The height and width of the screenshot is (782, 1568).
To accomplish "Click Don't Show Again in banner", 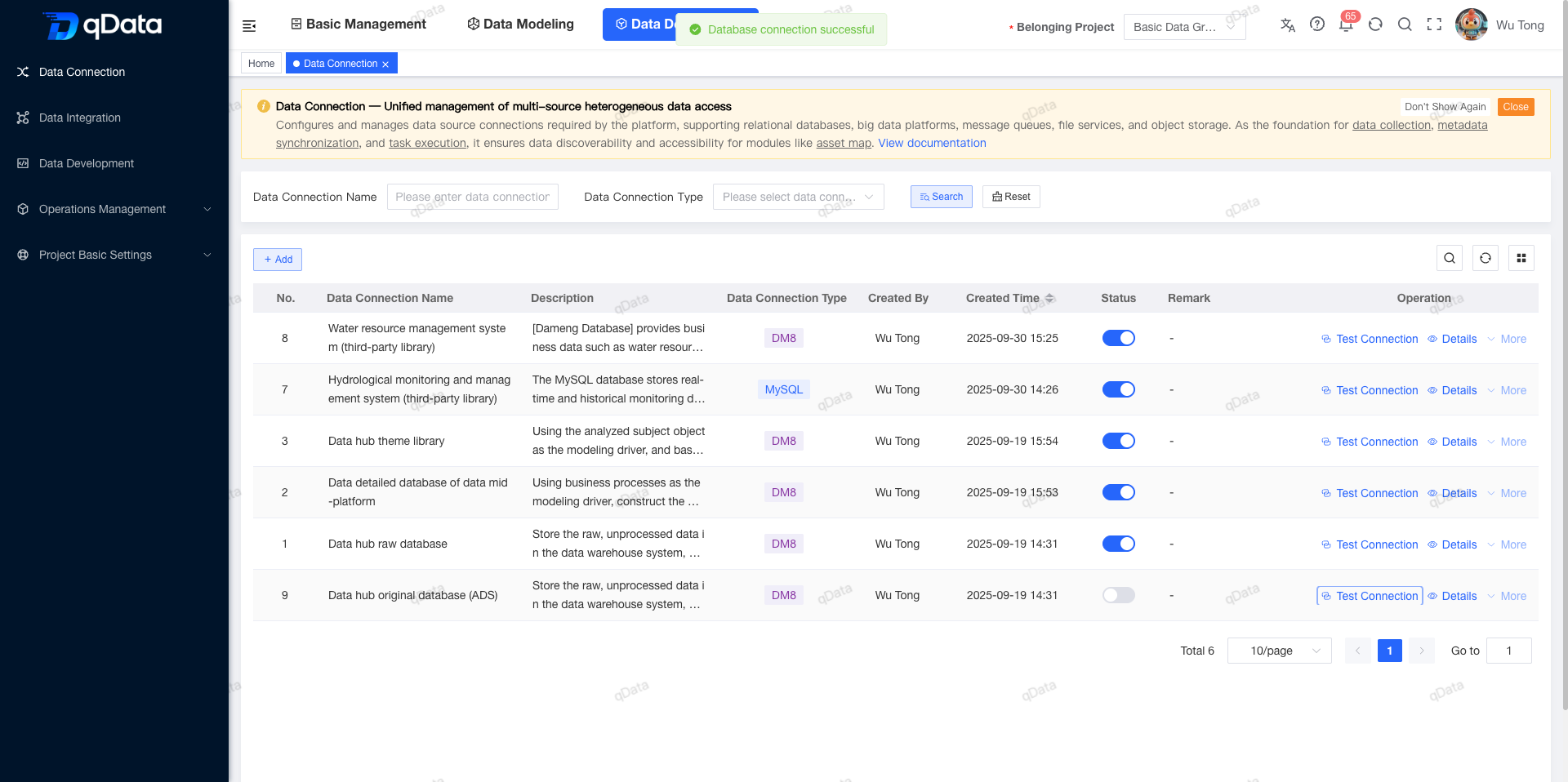I will [x=1445, y=107].
